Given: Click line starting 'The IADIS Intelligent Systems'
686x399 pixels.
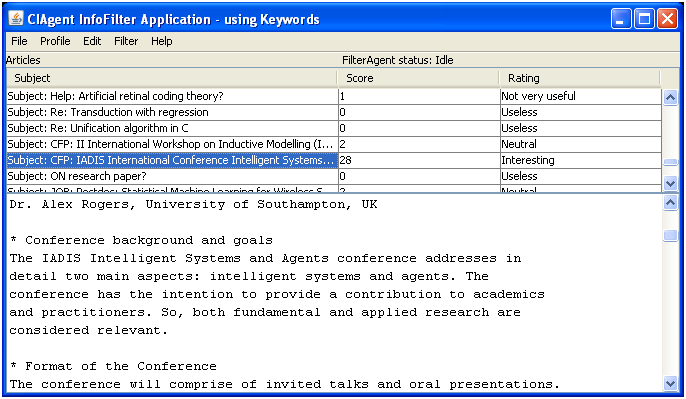Looking at the screenshot, I should point(265,258).
